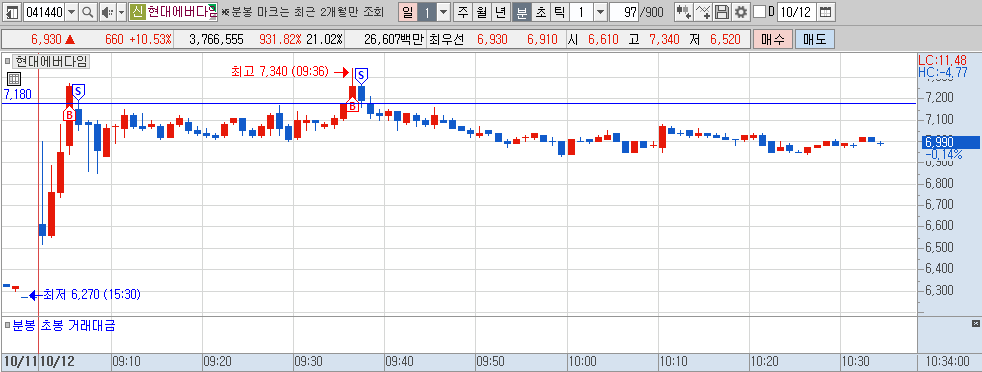
Task: Open the calendar date picker icon
Action: 826,11
